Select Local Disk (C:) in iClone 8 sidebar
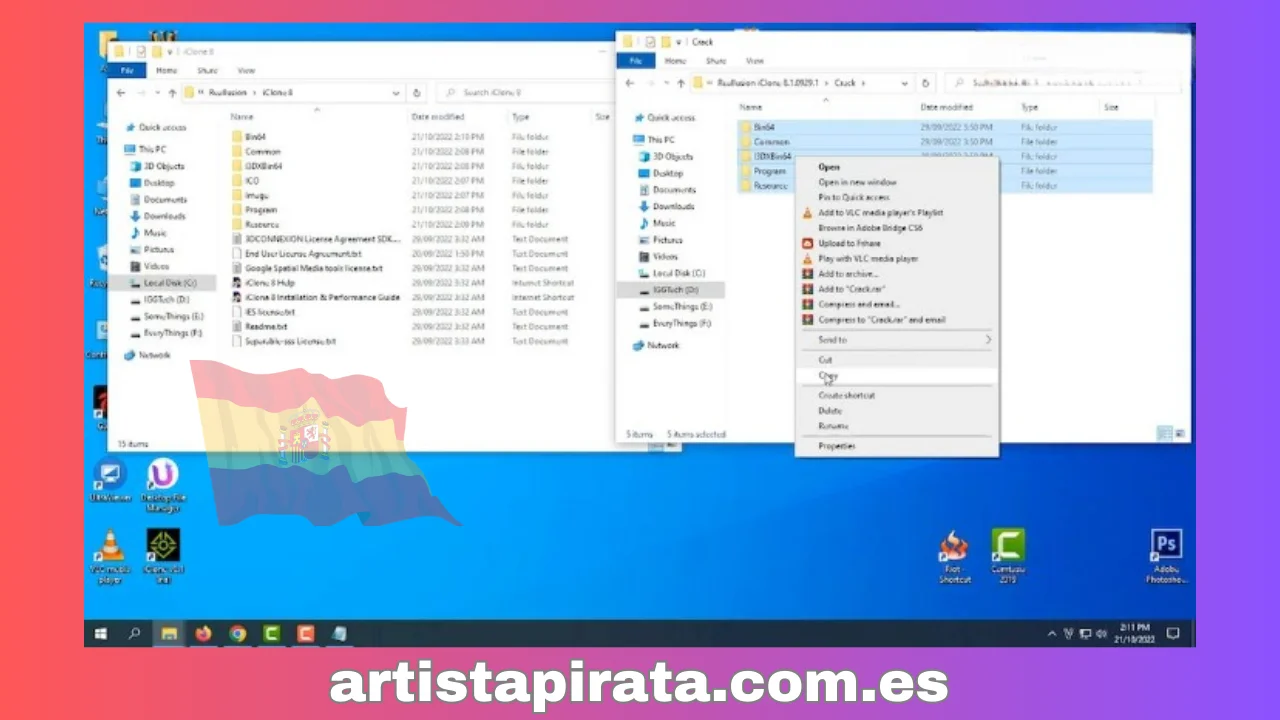Image resolution: width=1280 pixels, height=720 pixels. [169, 283]
